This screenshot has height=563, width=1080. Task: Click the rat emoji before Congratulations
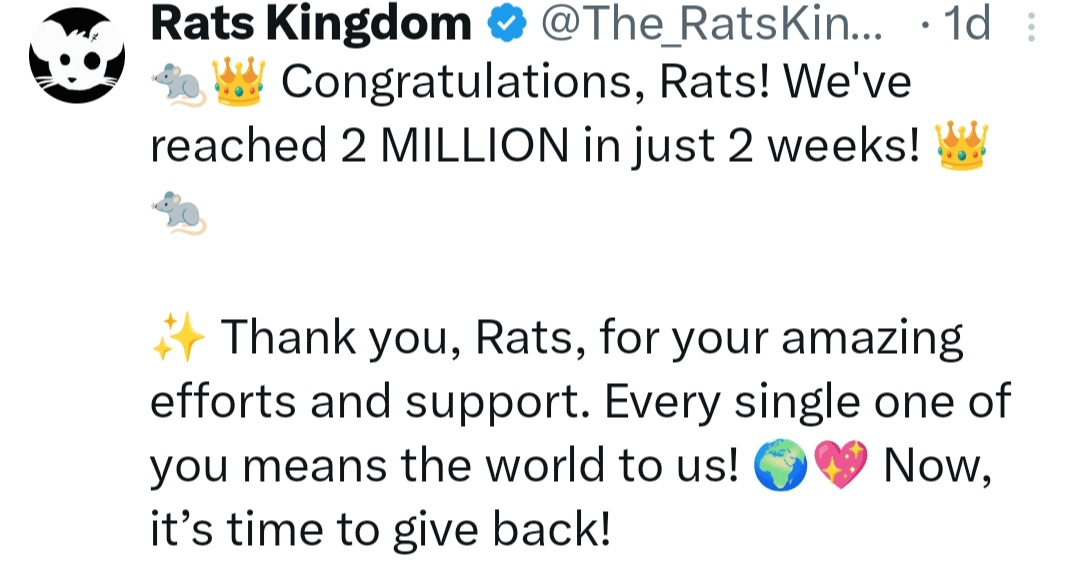coord(177,87)
